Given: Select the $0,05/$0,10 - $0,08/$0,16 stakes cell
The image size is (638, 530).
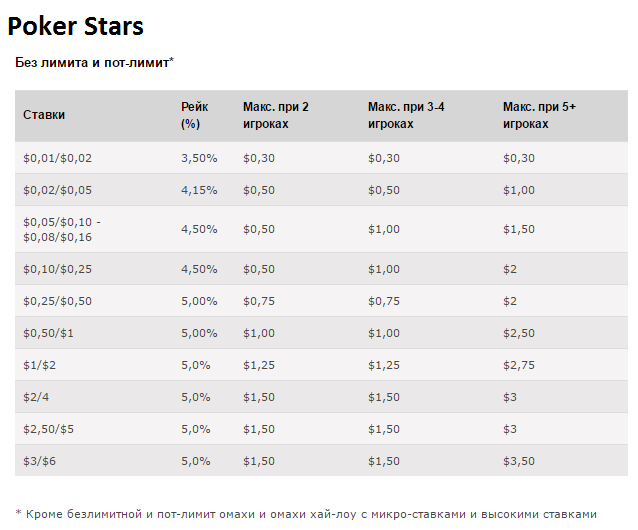Looking at the screenshot, I should tap(62, 229).
